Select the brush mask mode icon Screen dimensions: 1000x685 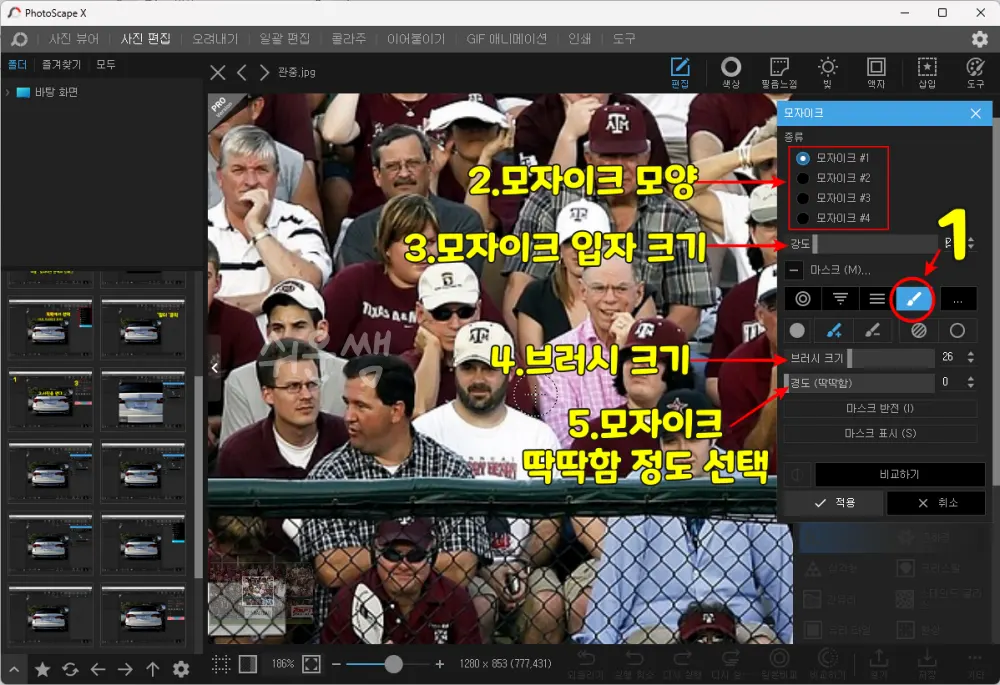point(912,298)
